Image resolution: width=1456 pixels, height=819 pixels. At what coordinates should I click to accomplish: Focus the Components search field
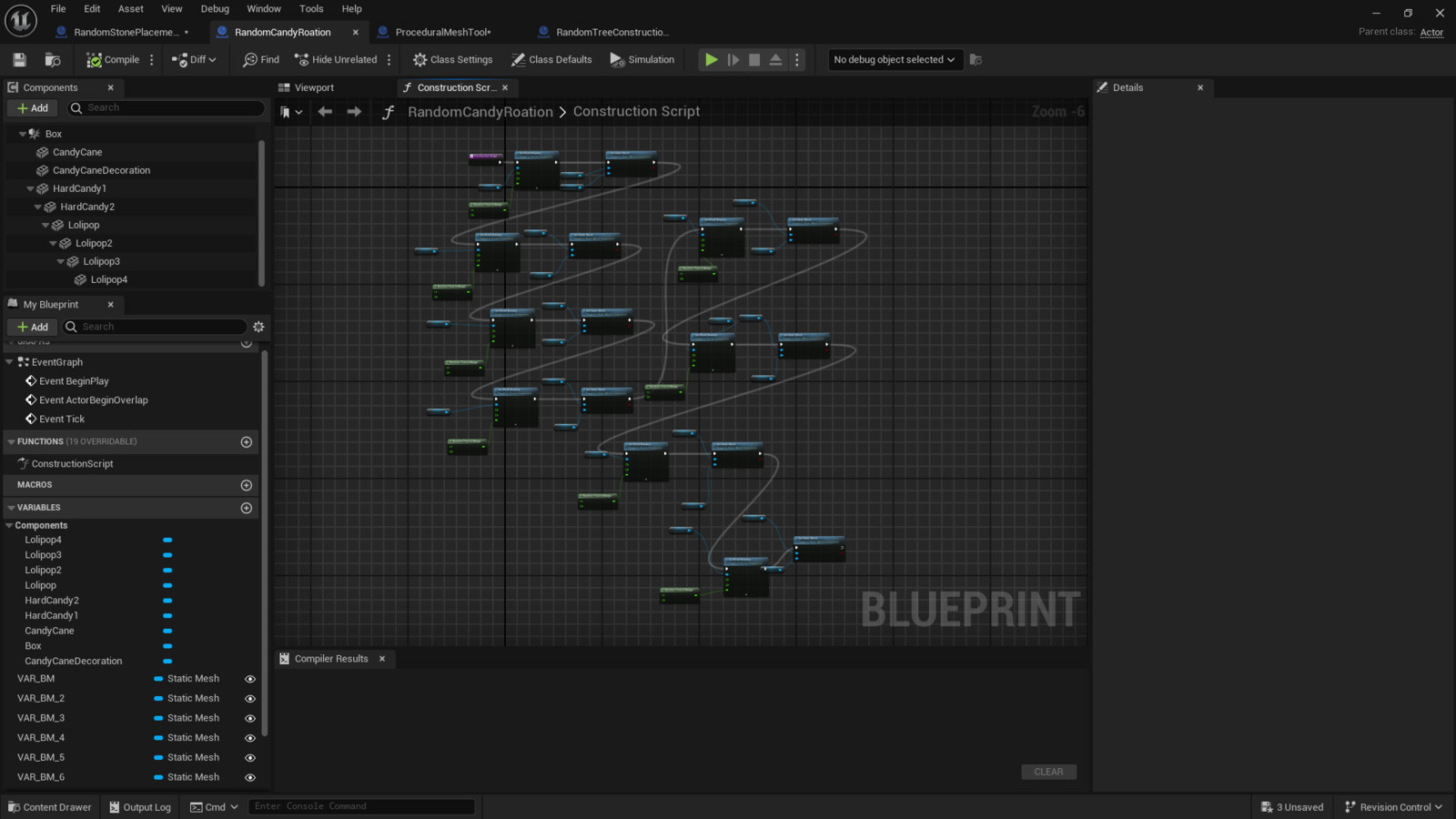166,108
